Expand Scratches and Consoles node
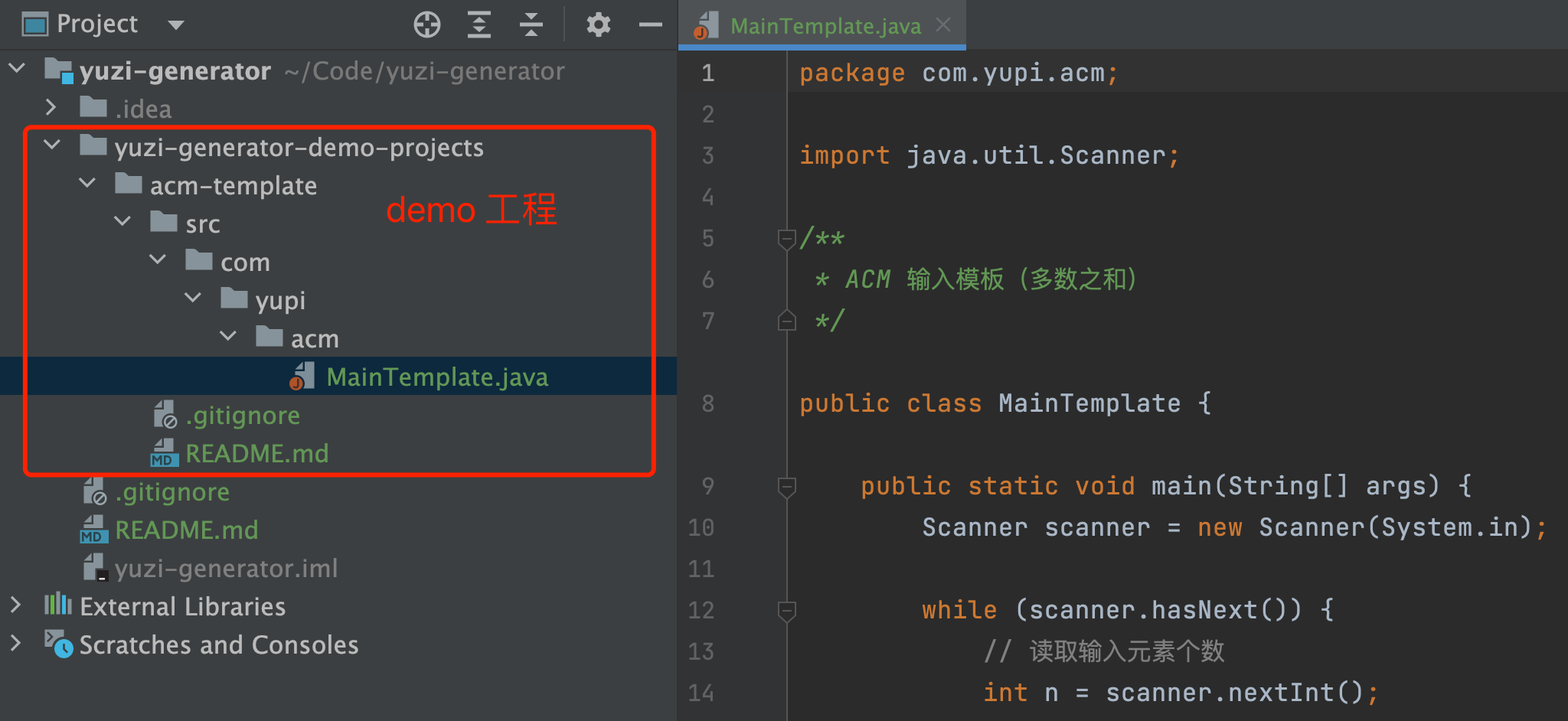Viewport: 1568px width, 721px height. pos(15,644)
